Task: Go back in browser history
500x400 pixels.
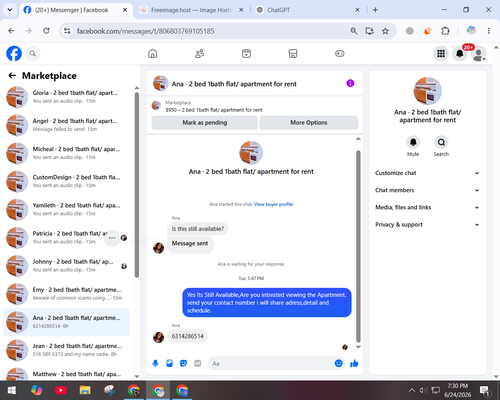Action: (11, 31)
